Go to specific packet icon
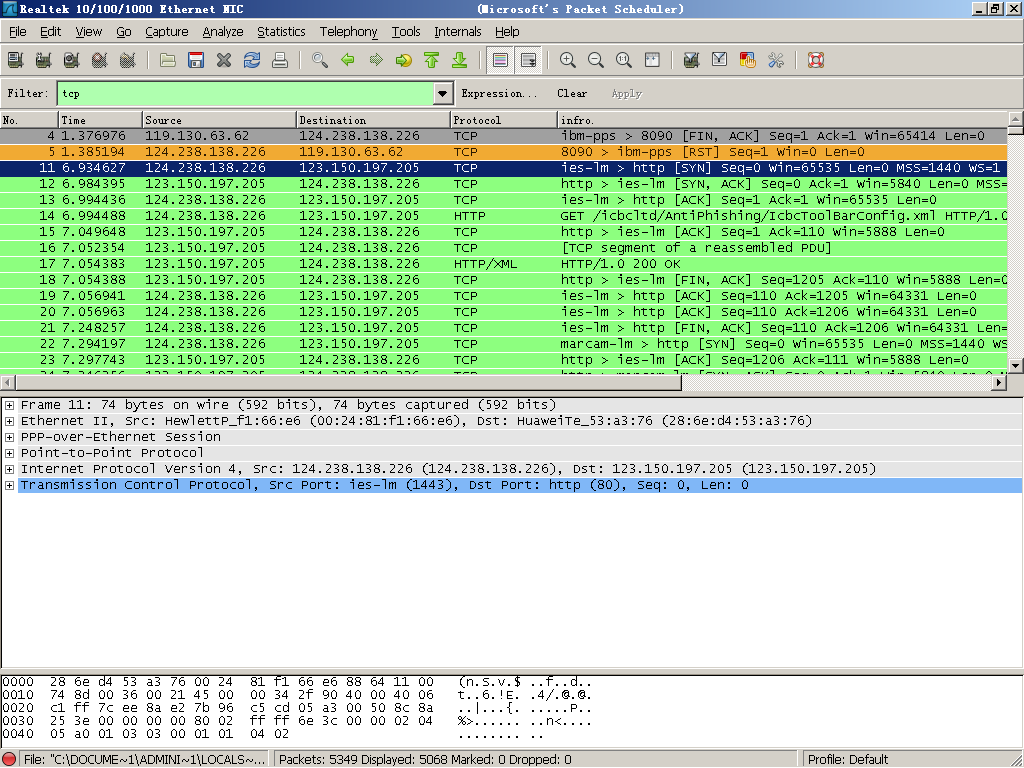 pyautogui.click(x=404, y=61)
